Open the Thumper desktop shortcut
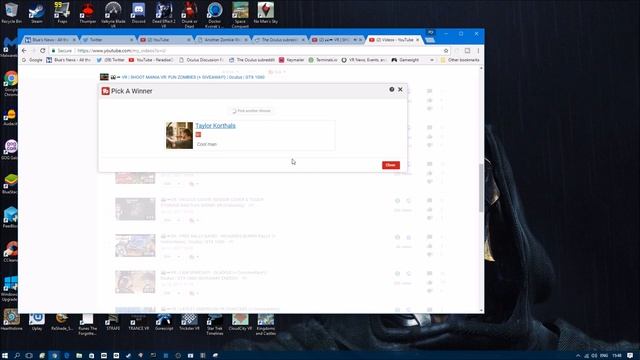 pos(87,13)
